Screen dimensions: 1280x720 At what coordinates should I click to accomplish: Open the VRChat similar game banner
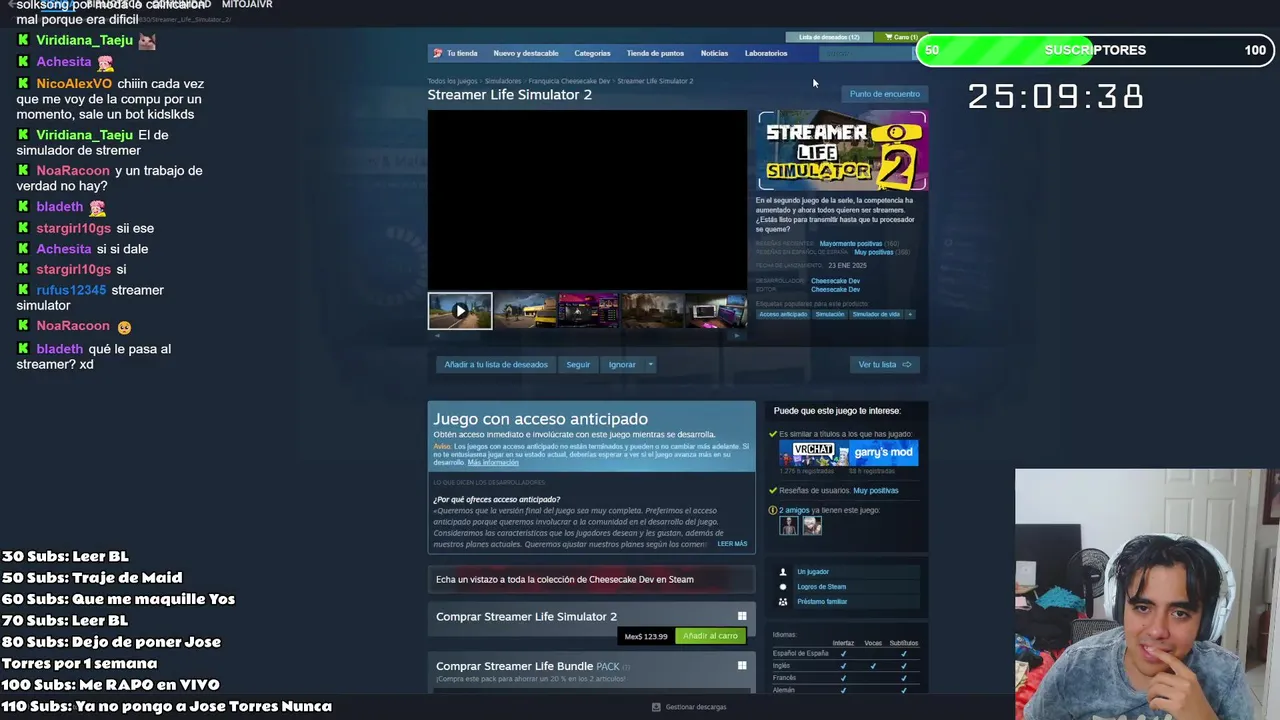point(814,453)
